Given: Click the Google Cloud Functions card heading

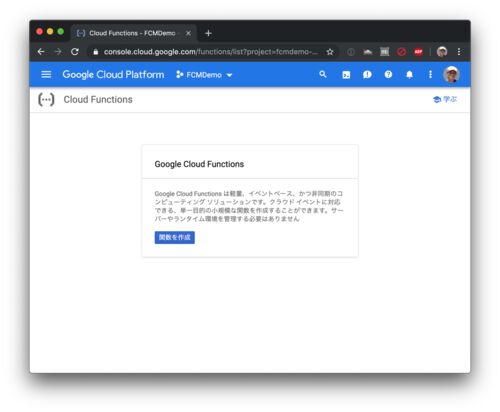Looking at the screenshot, I should click(x=199, y=164).
